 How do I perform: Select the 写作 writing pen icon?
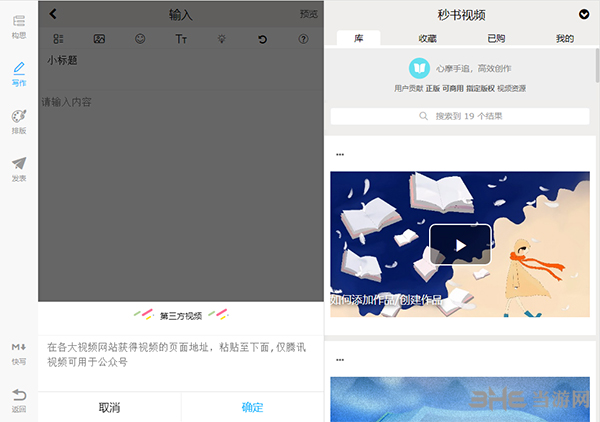tap(18, 73)
